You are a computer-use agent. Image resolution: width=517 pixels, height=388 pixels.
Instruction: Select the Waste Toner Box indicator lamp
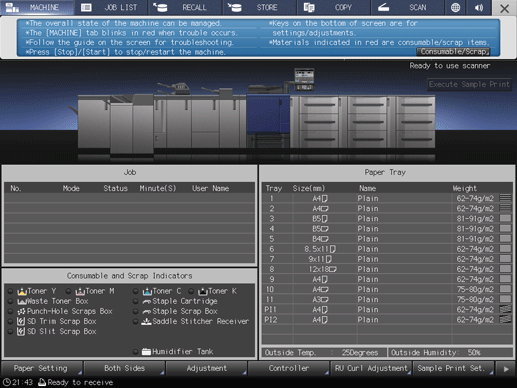point(10,301)
